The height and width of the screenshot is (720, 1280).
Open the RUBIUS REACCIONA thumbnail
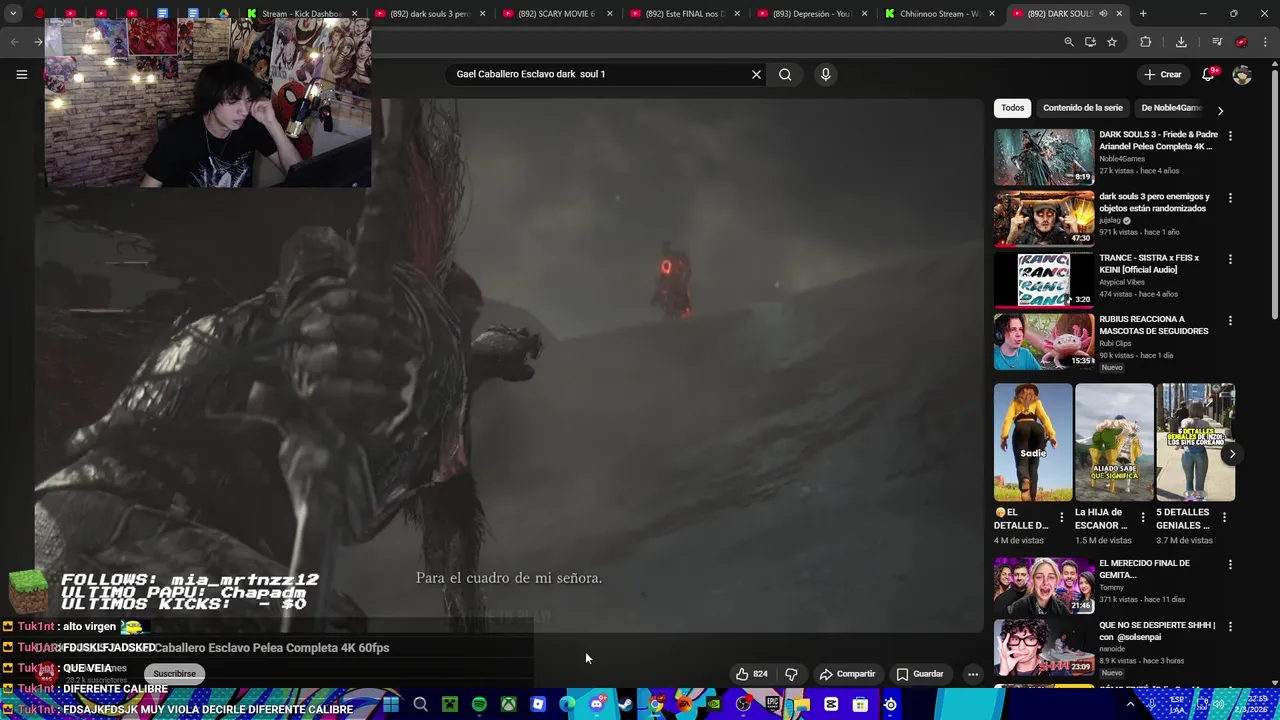pos(1044,341)
